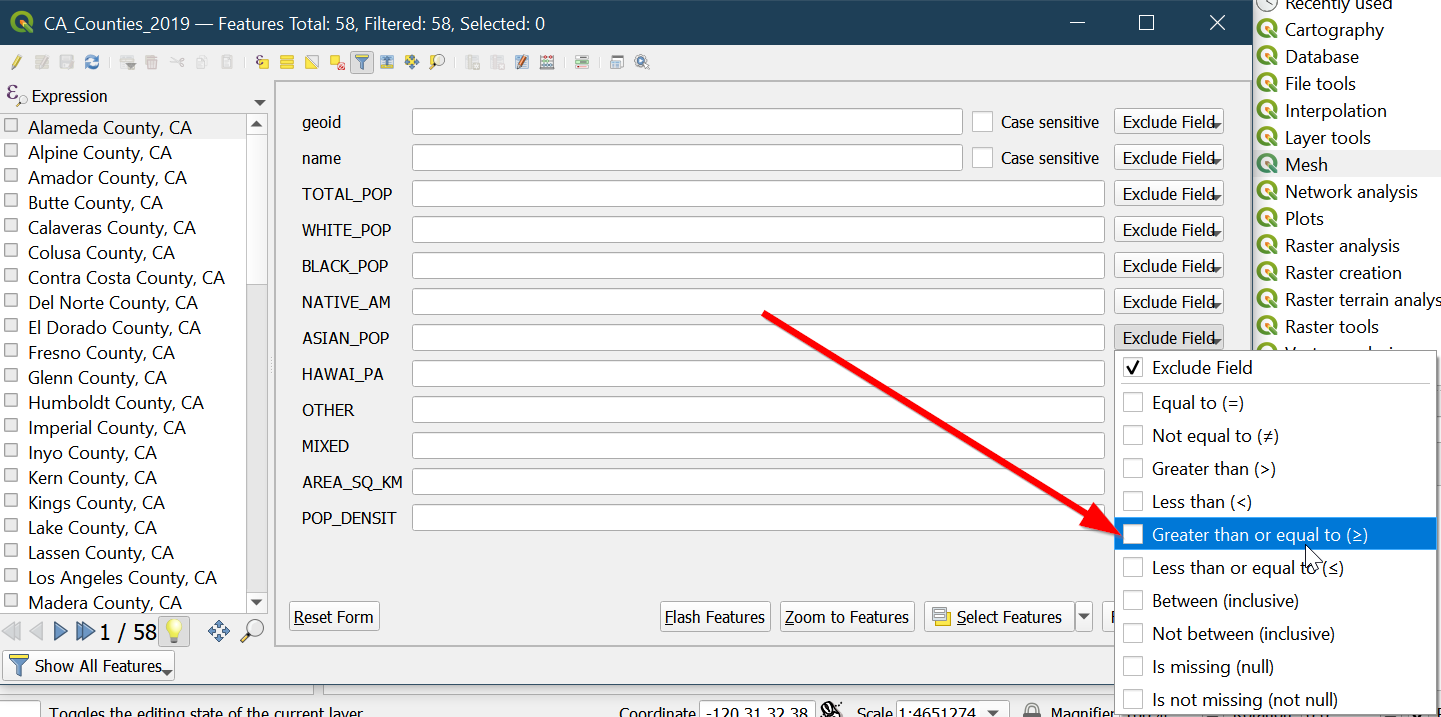Click the select all features icon
The width and height of the screenshot is (1441, 717).
287,62
